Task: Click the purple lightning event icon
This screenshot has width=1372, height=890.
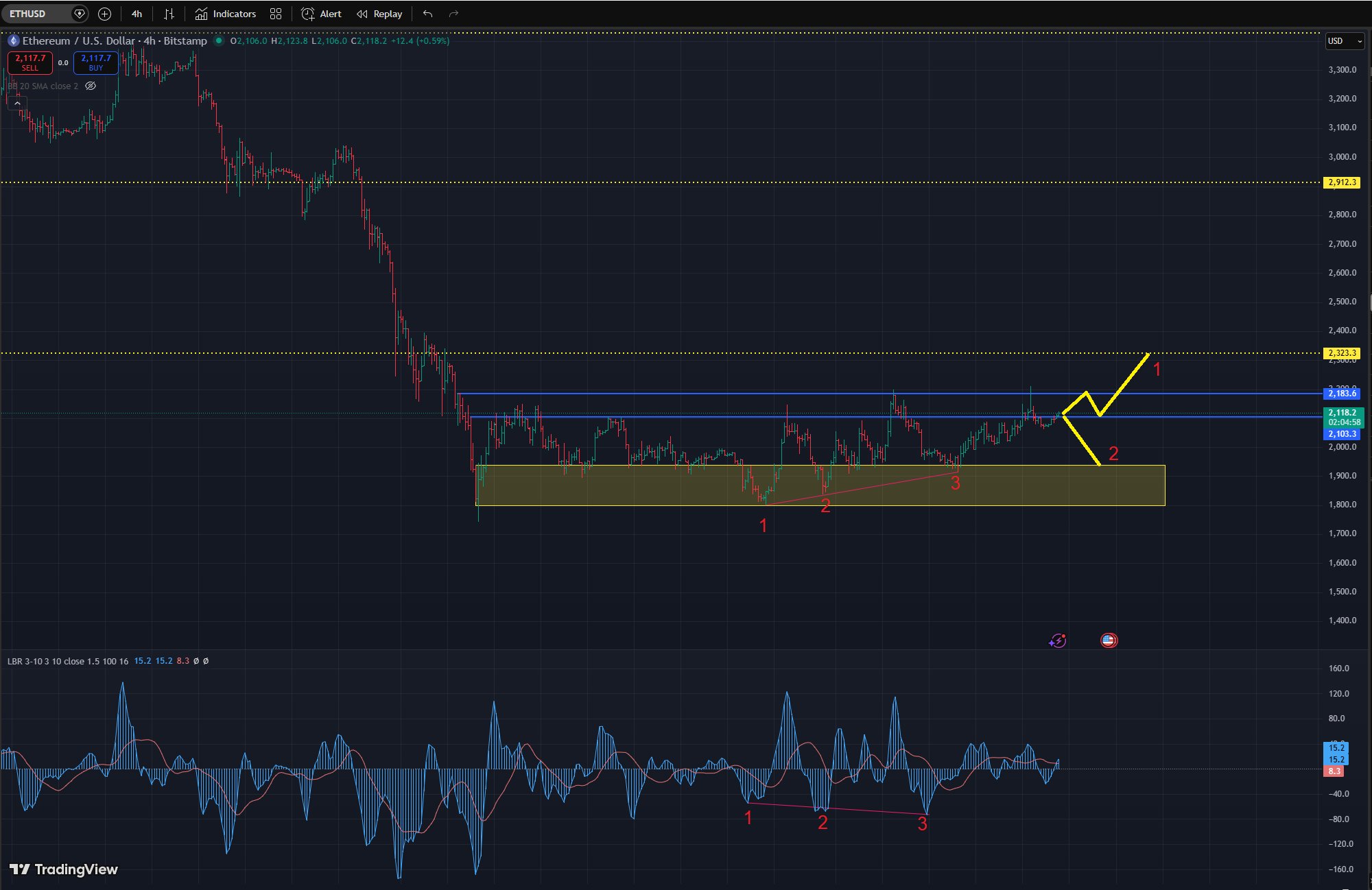Action: point(1057,640)
